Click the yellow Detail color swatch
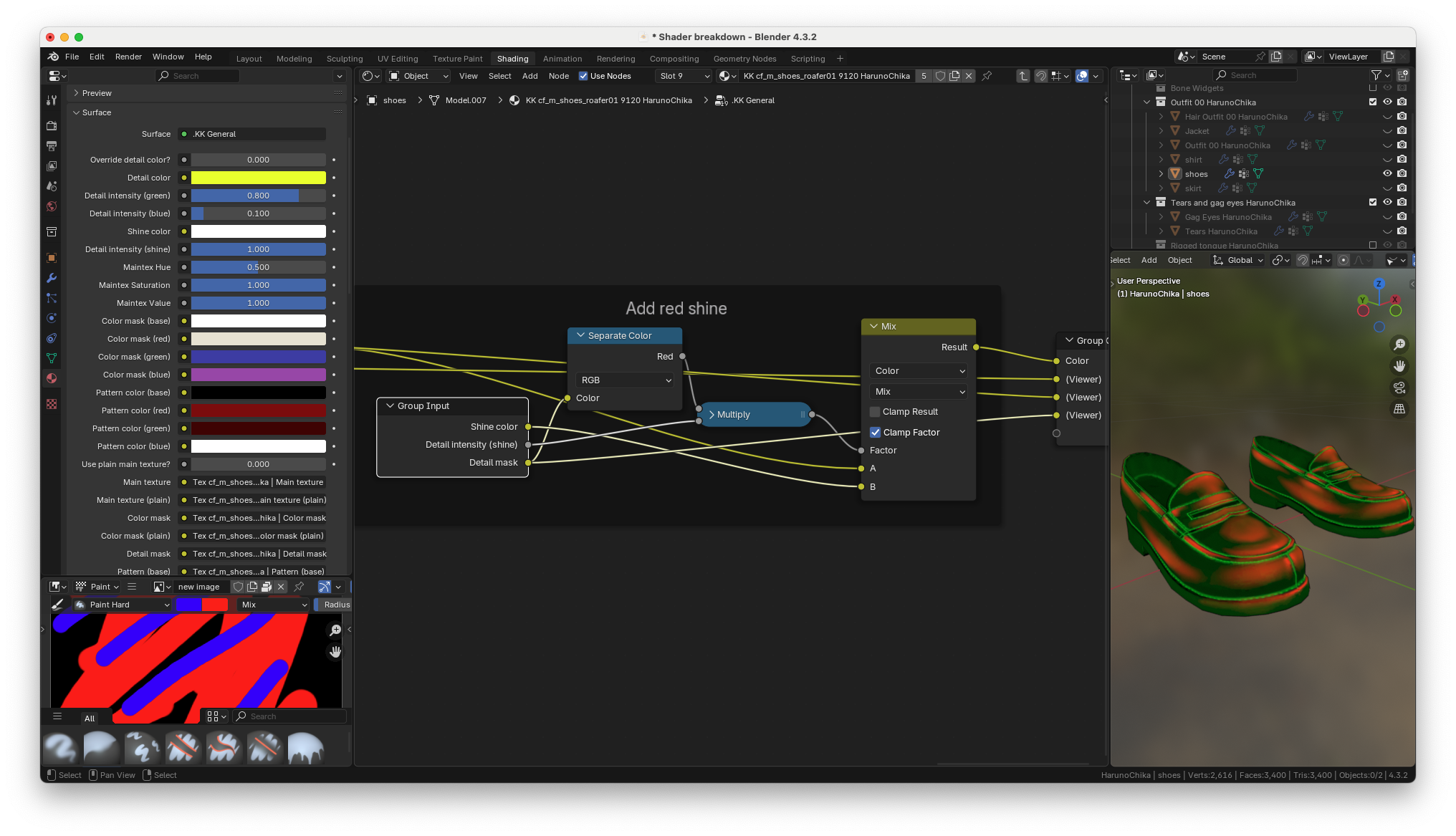 tap(258, 178)
